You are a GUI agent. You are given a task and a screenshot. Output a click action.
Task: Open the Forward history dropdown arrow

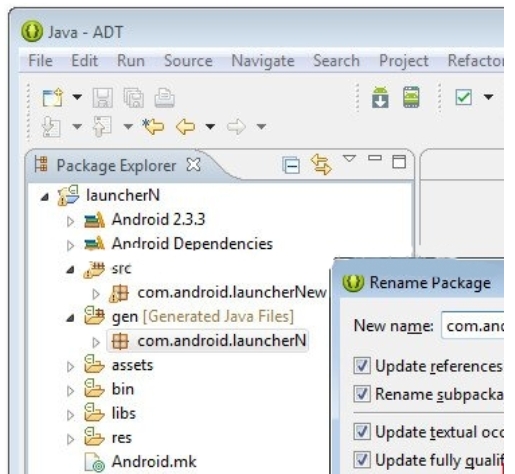pyautogui.click(x=261, y=127)
